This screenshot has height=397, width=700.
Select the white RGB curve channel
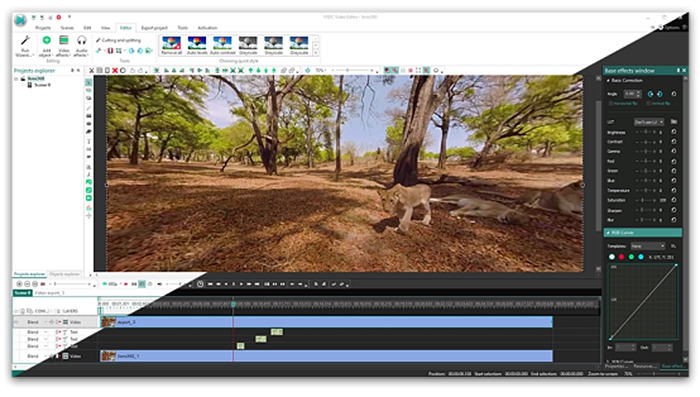pyautogui.click(x=612, y=257)
